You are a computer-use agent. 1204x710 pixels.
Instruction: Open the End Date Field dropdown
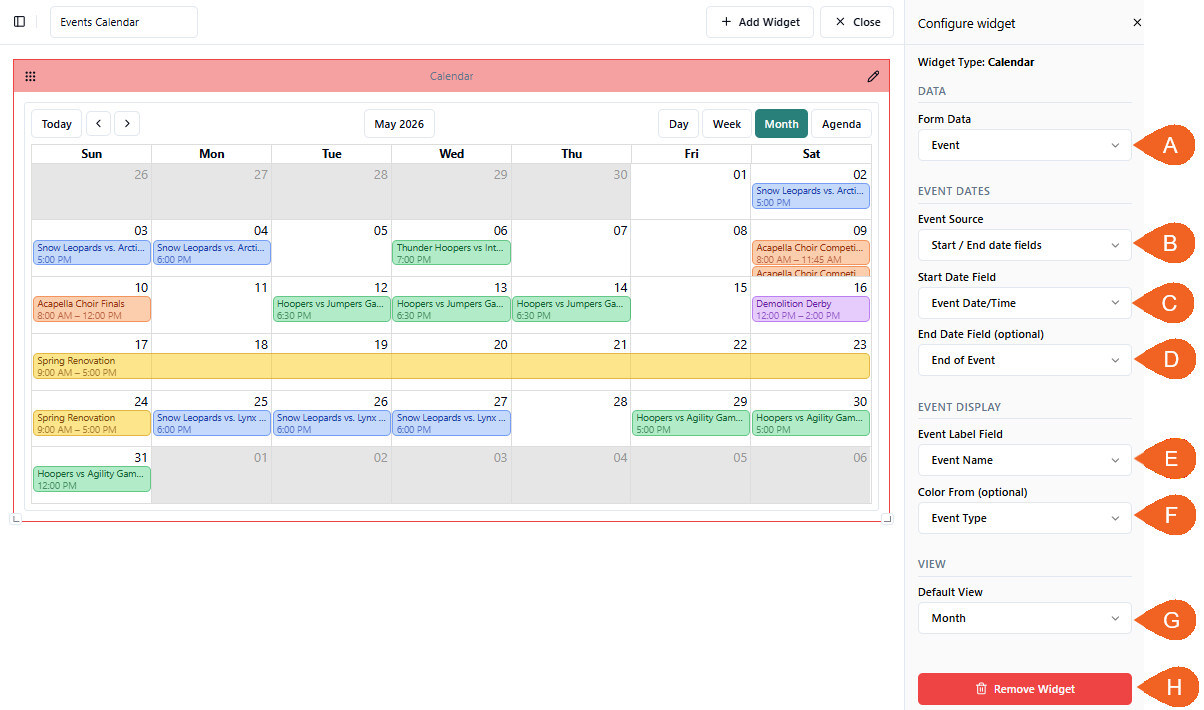[1025, 360]
